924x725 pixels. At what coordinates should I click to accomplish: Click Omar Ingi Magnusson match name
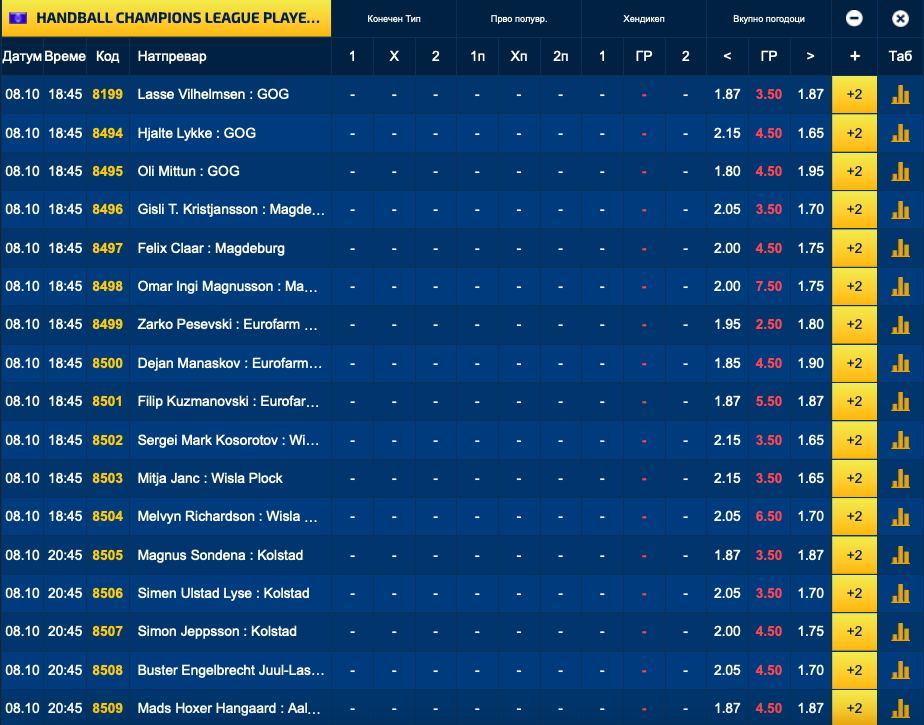tap(230, 286)
